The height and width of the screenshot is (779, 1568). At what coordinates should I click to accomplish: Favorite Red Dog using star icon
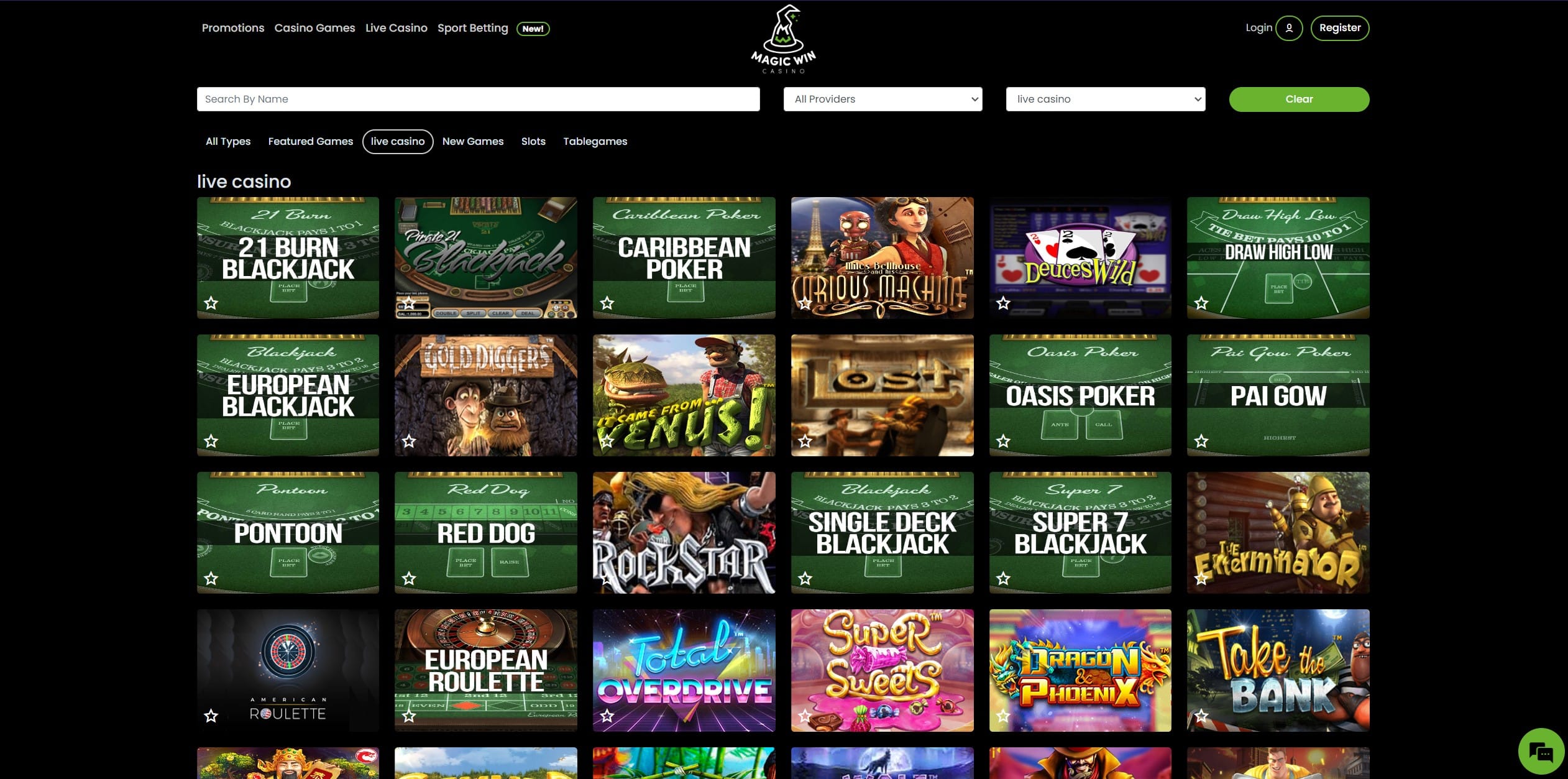coord(409,579)
